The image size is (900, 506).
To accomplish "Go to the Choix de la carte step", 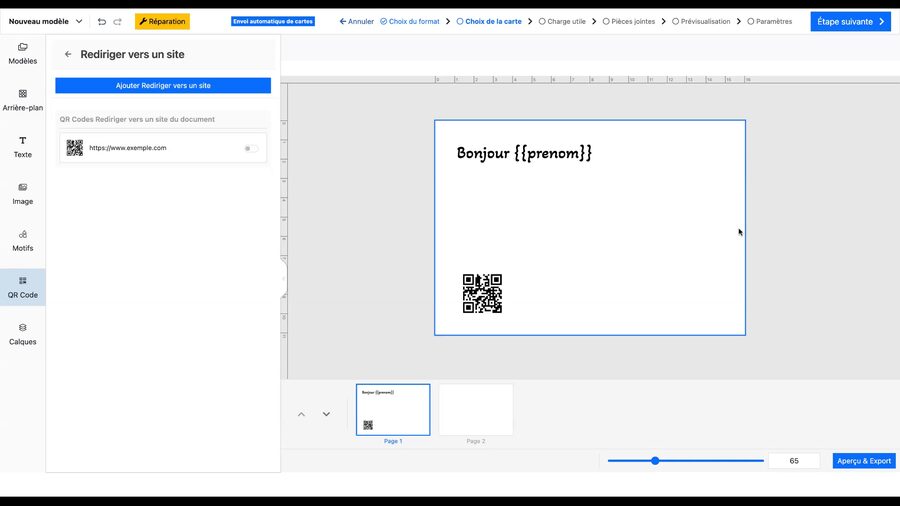I will pyautogui.click(x=489, y=21).
